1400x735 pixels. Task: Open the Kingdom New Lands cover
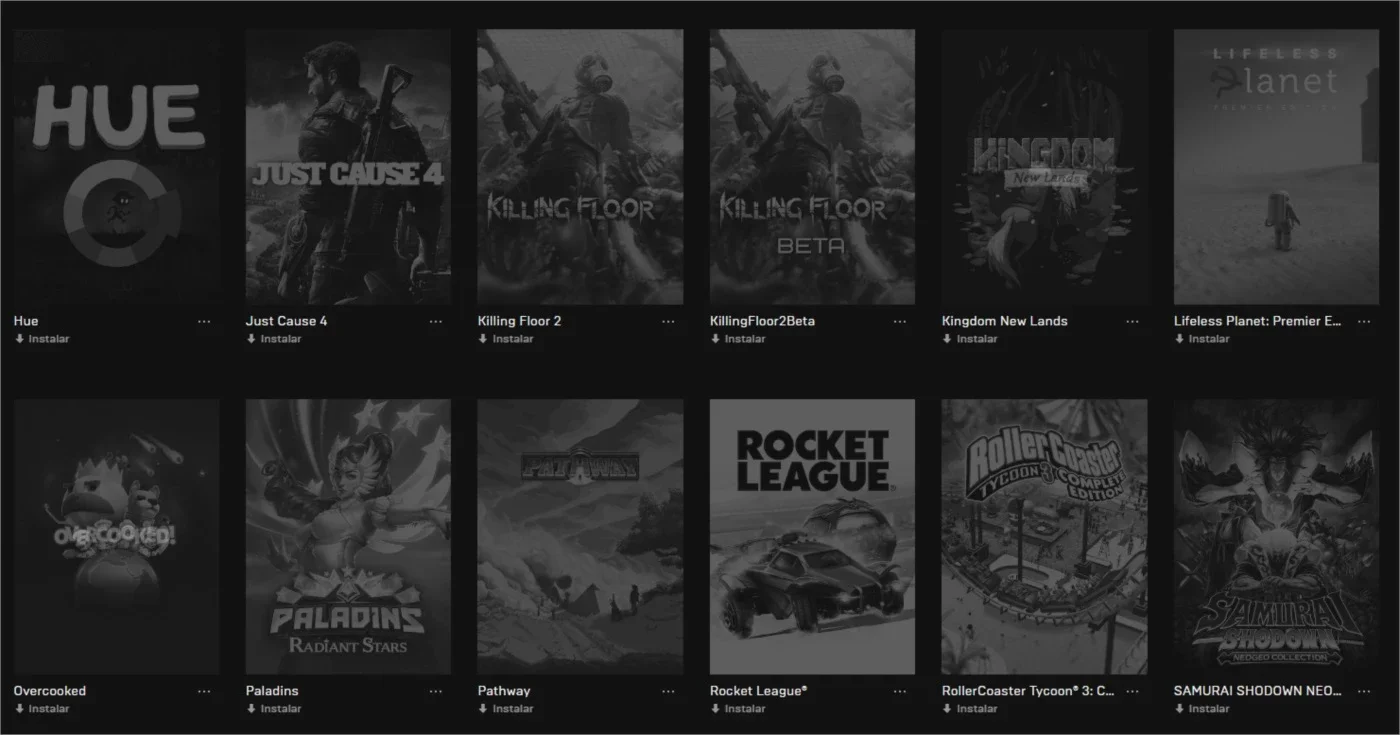click(1044, 167)
